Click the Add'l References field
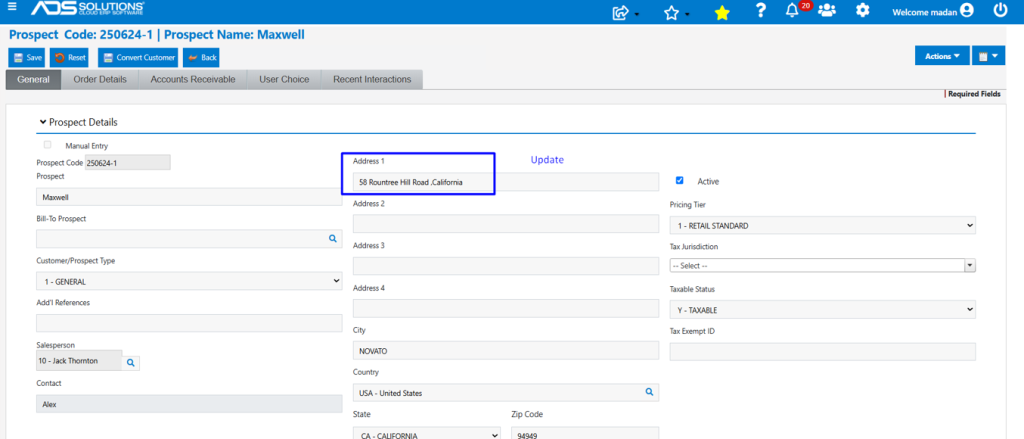Screen dimensions: 1024x439 point(189,323)
